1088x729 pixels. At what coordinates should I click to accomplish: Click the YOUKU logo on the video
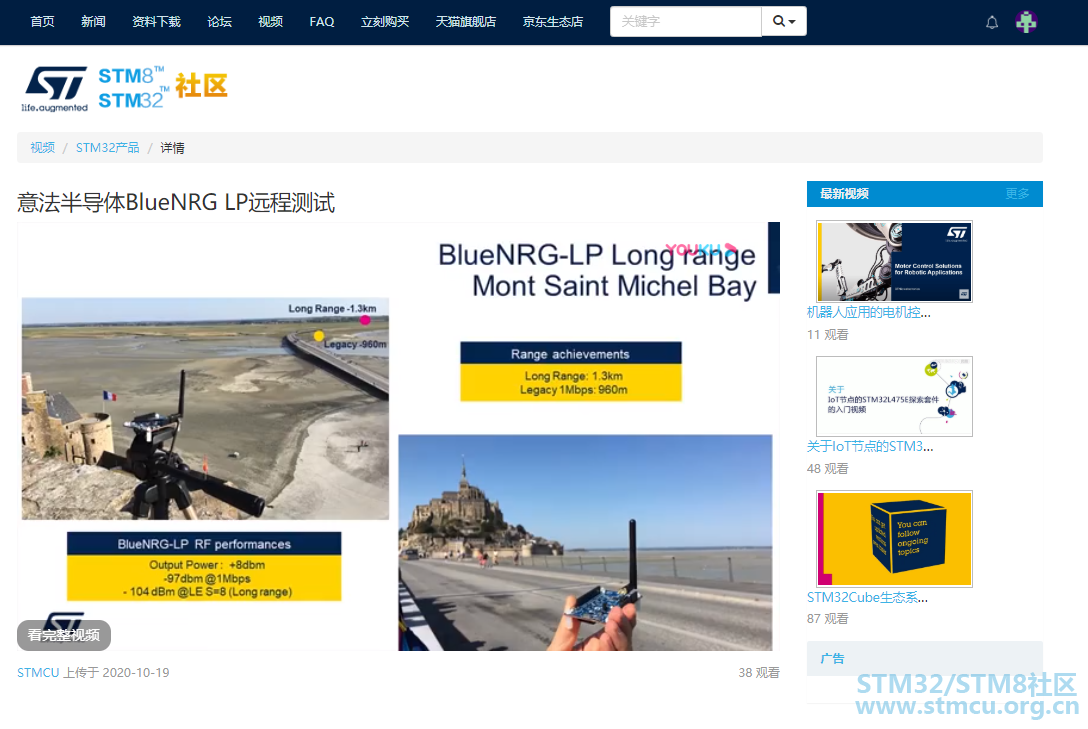[x=702, y=248]
